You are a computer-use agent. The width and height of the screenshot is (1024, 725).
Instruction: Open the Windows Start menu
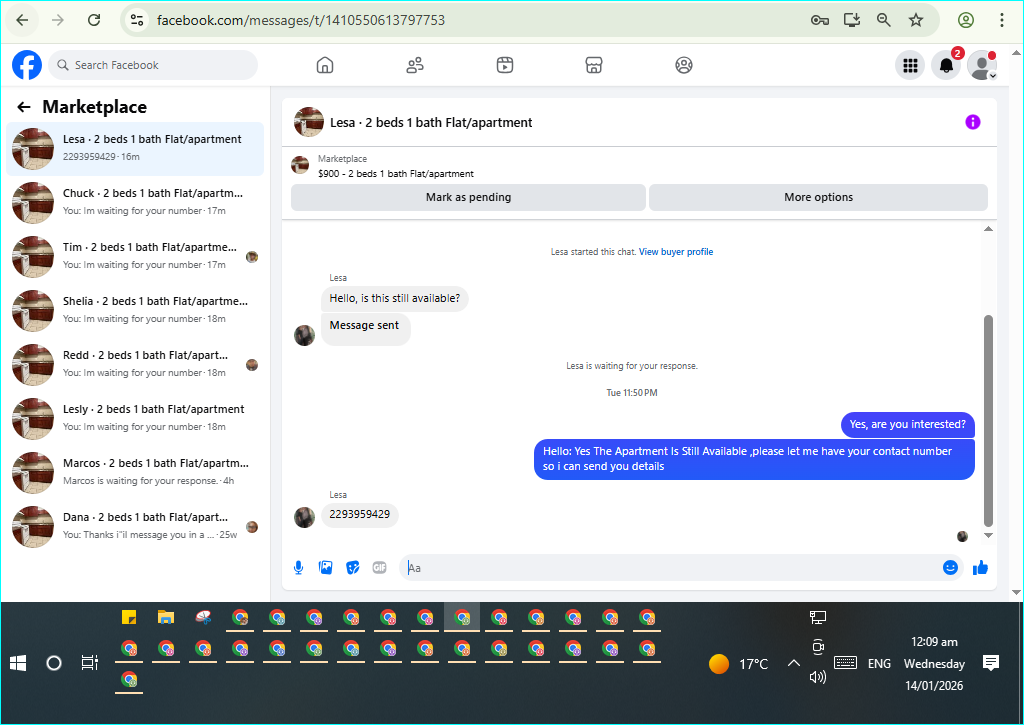18,664
